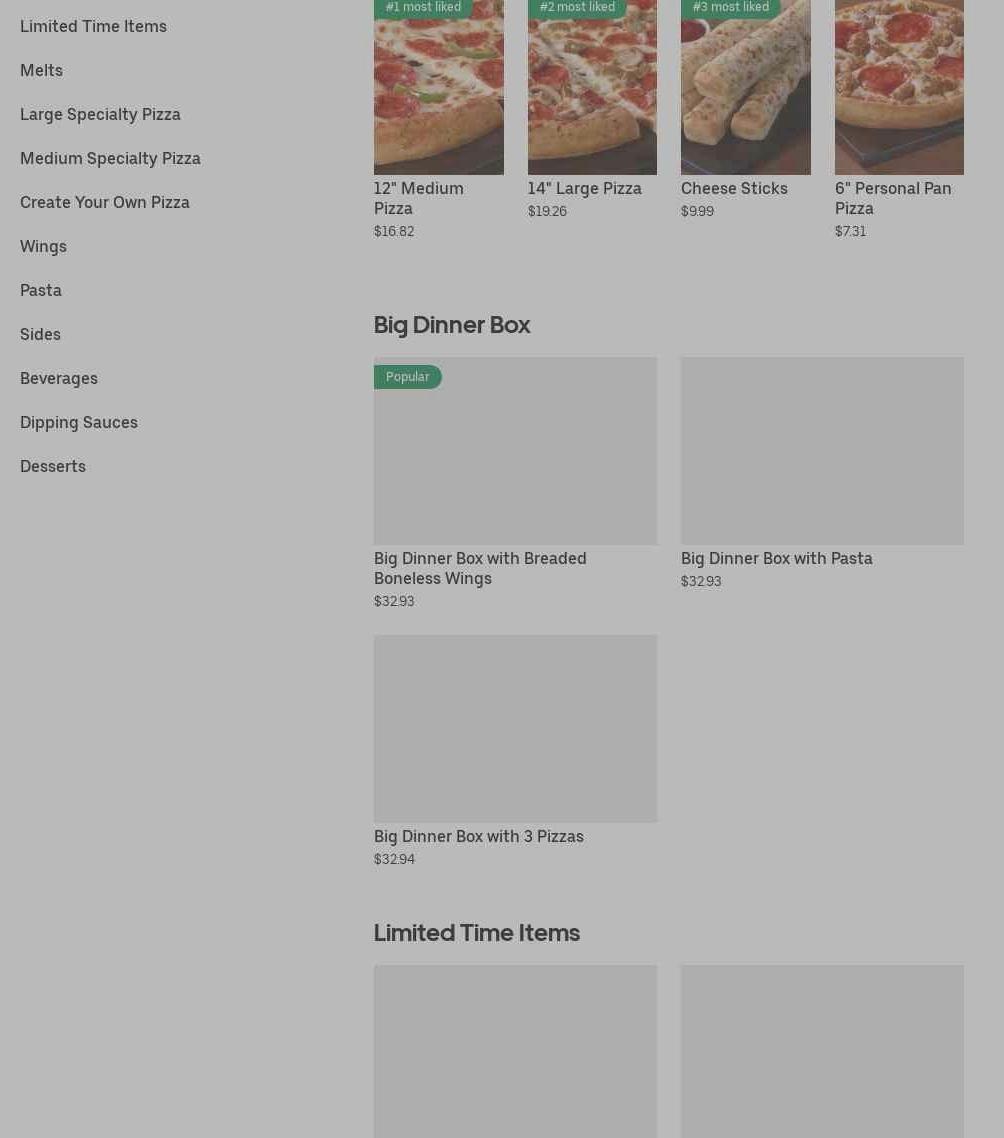Go to Beverages section
Screen dimensions: 1004x1138
[59, 378]
